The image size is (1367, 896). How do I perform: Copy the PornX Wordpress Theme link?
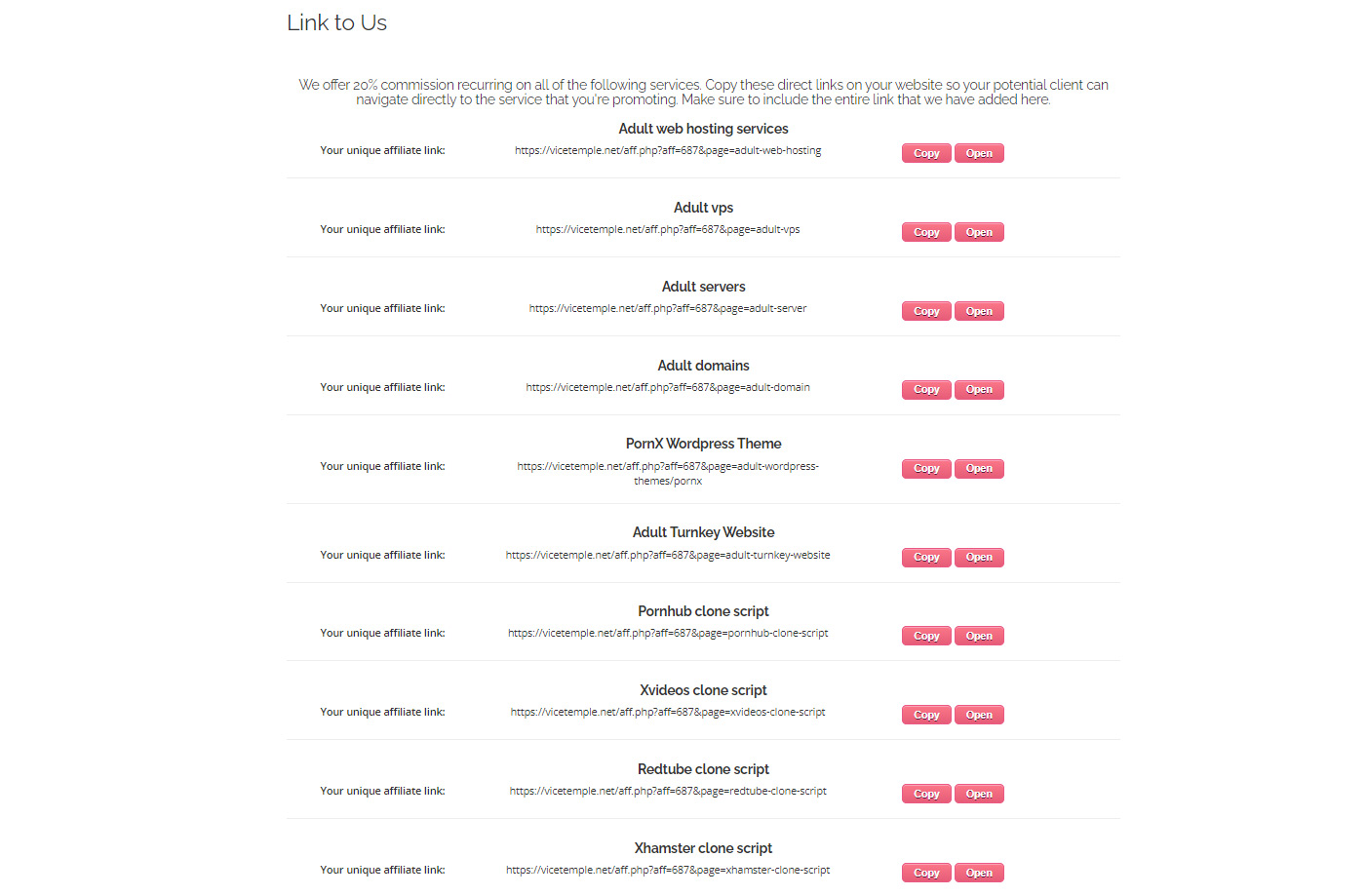[x=926, y=469]
